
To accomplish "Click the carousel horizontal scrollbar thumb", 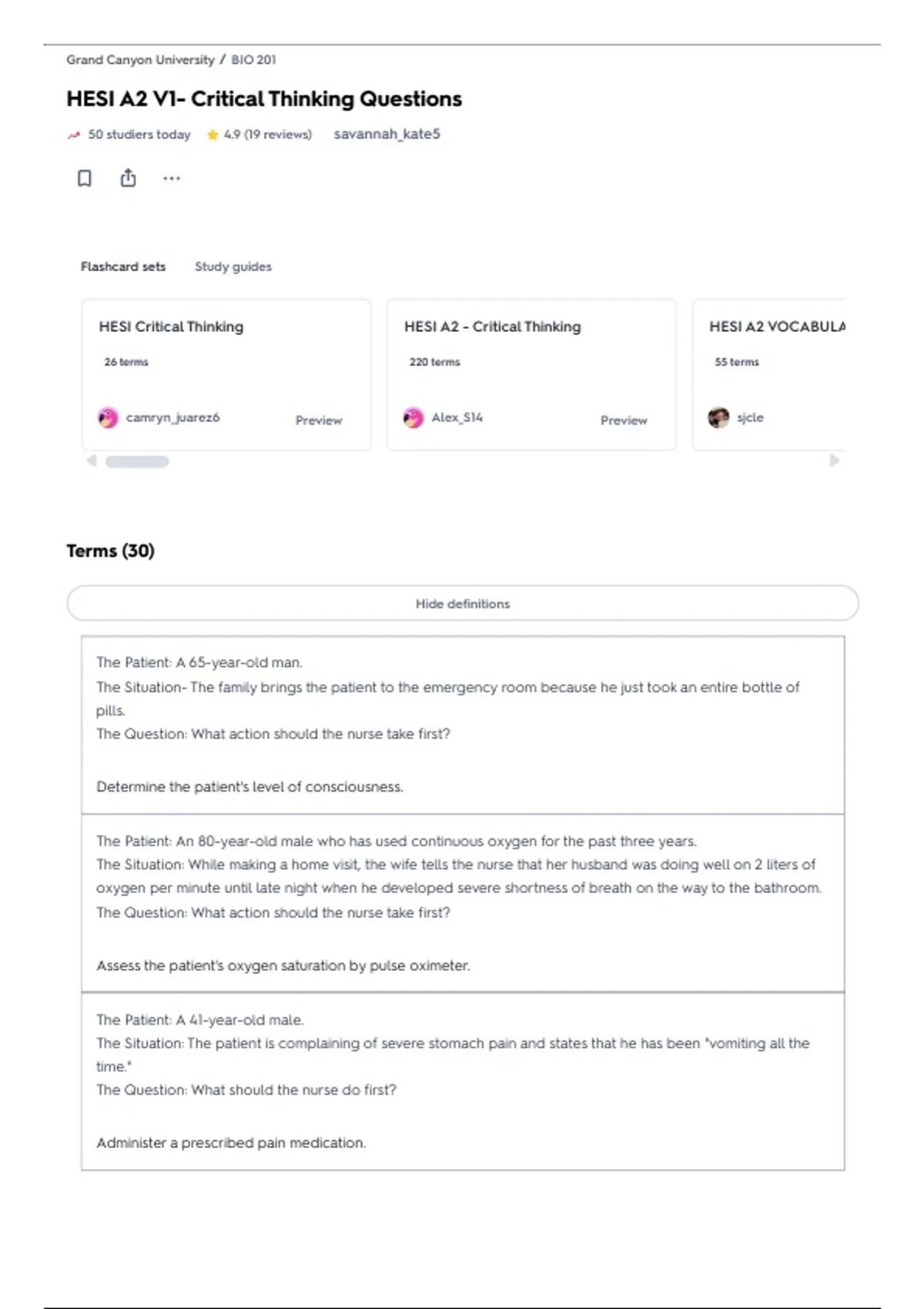I will [x=137, y=461].
